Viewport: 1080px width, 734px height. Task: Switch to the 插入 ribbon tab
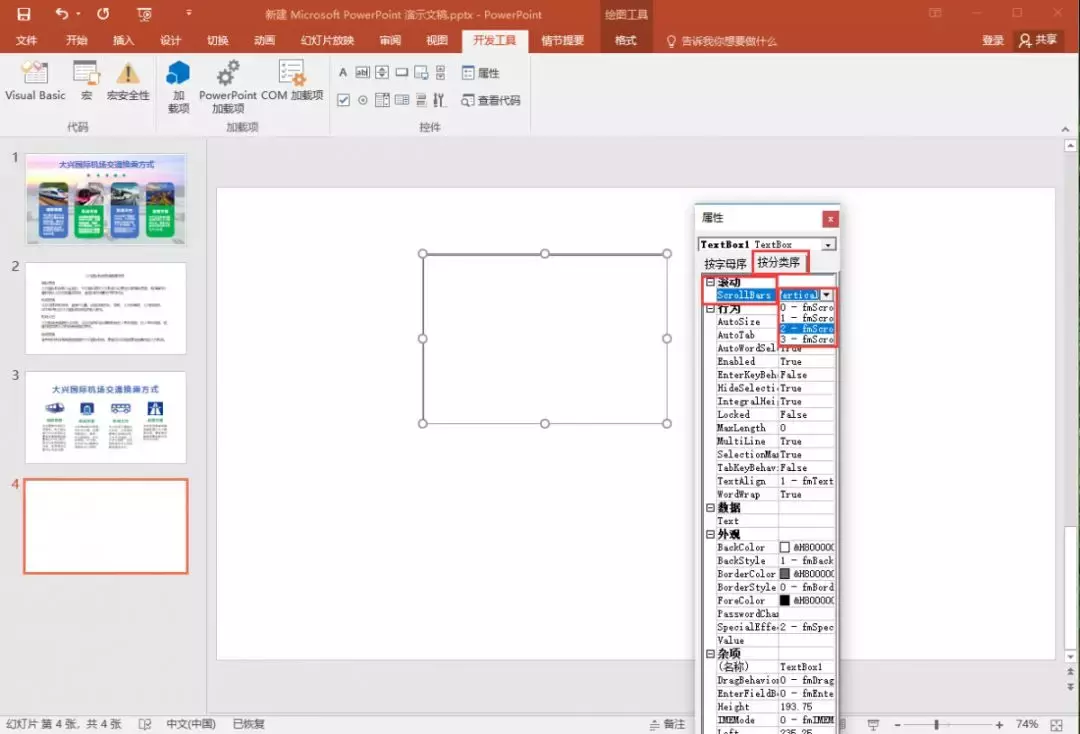[x=123, y=41]
